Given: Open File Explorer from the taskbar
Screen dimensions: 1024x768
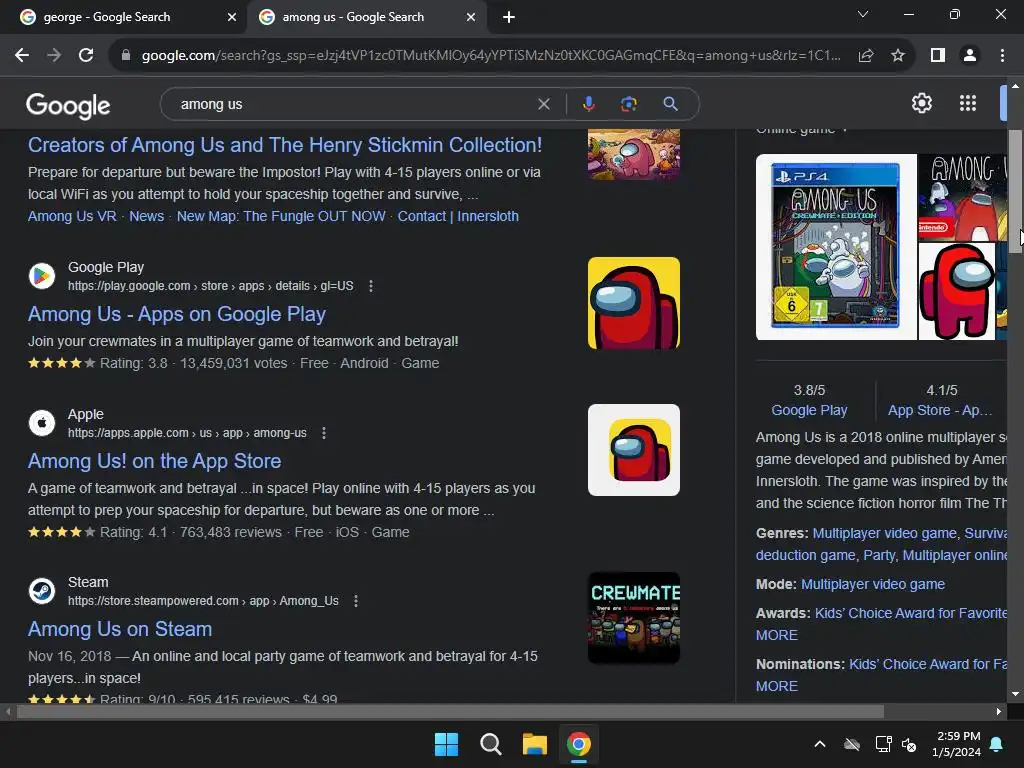Looking at the screenshot, I should pos(534,744).
